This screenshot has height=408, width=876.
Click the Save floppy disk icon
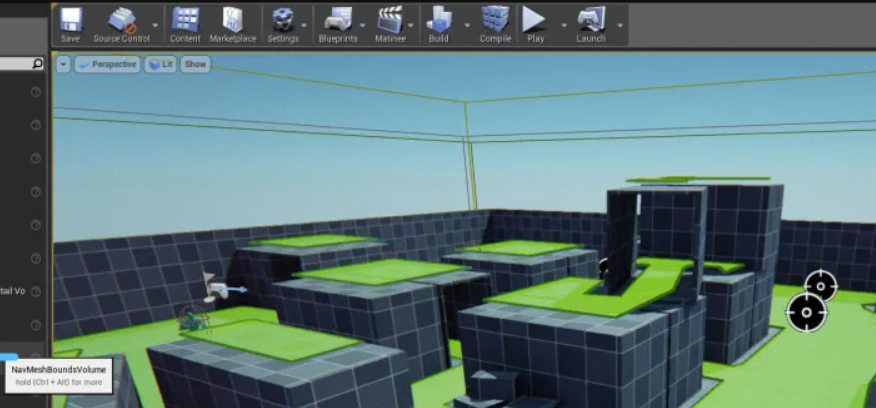coord(70,25)
